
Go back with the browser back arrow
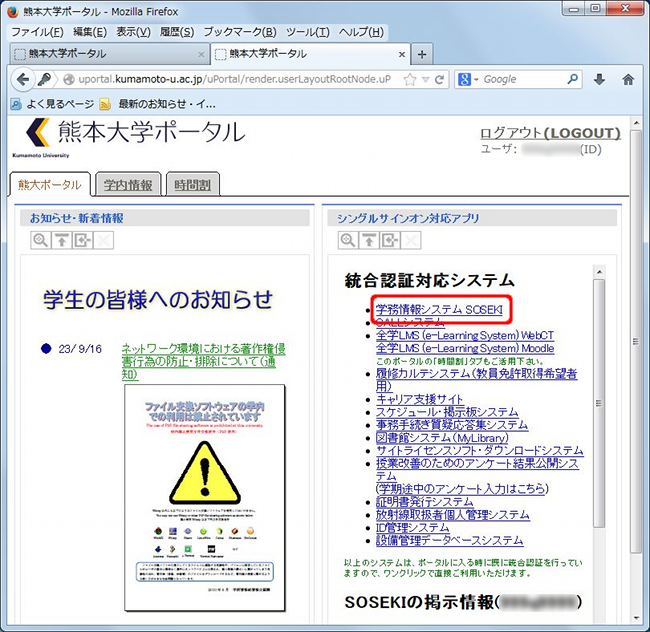pyautogui.click(x=23, y=79)
